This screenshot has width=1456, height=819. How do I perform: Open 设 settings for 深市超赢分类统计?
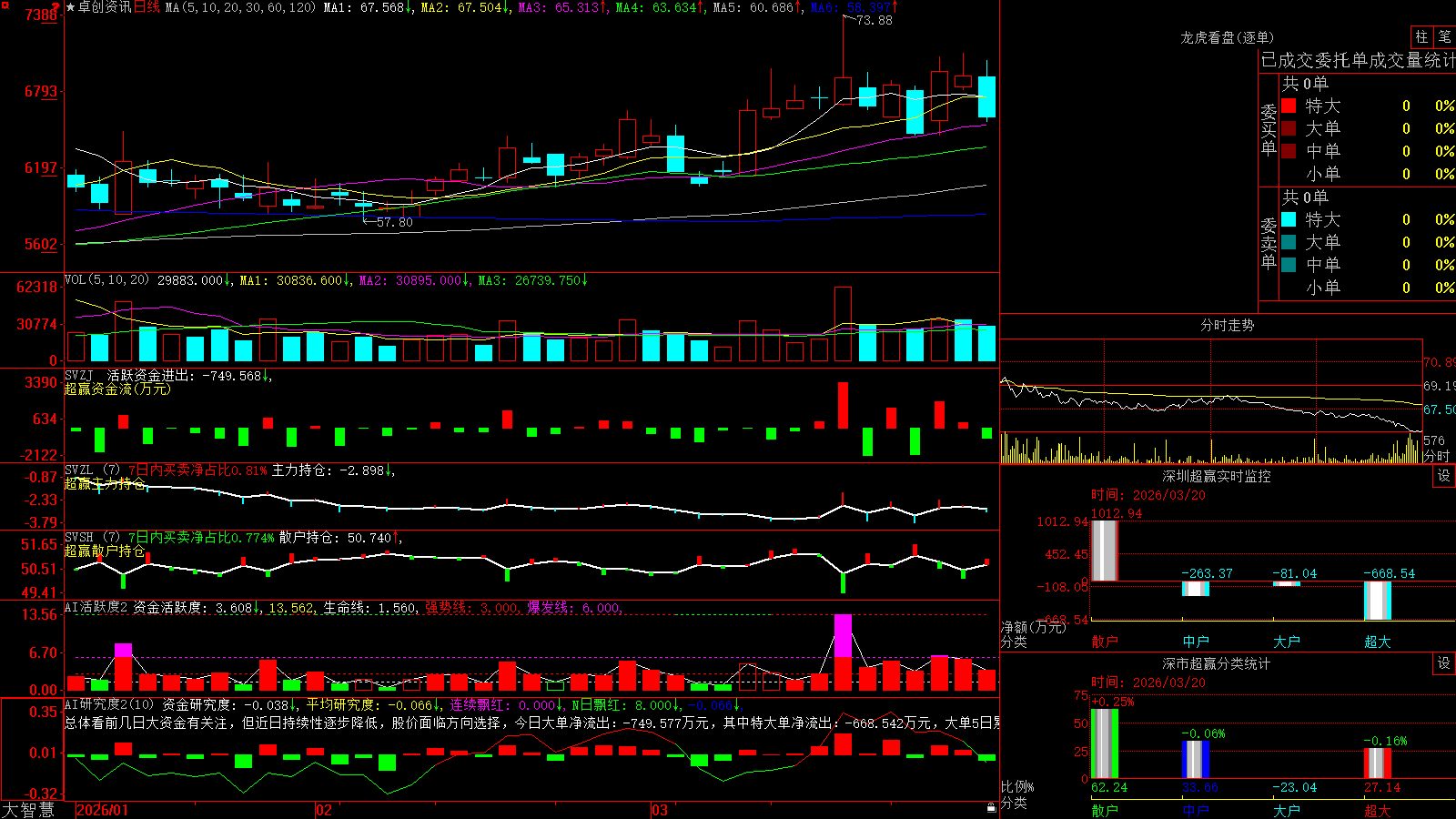[x=1444, y=663]
